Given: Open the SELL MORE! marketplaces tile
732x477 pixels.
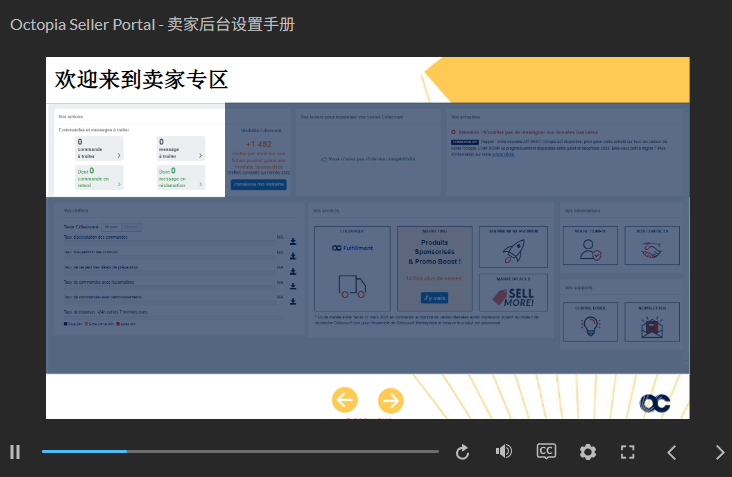Looking at the screenshot, I should click(x=514, y=294).
